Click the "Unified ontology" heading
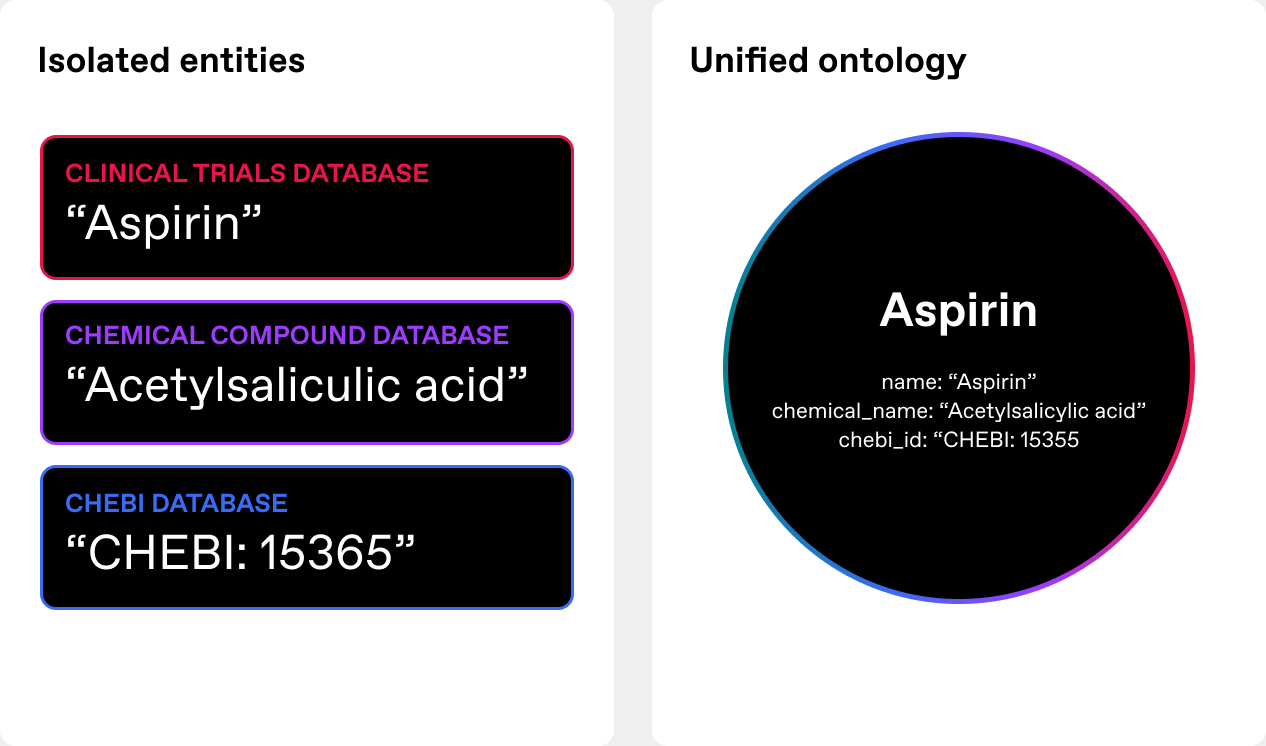Image resolution: width=1266 pixels, height=746 pixels. click(x=828, y=60)
